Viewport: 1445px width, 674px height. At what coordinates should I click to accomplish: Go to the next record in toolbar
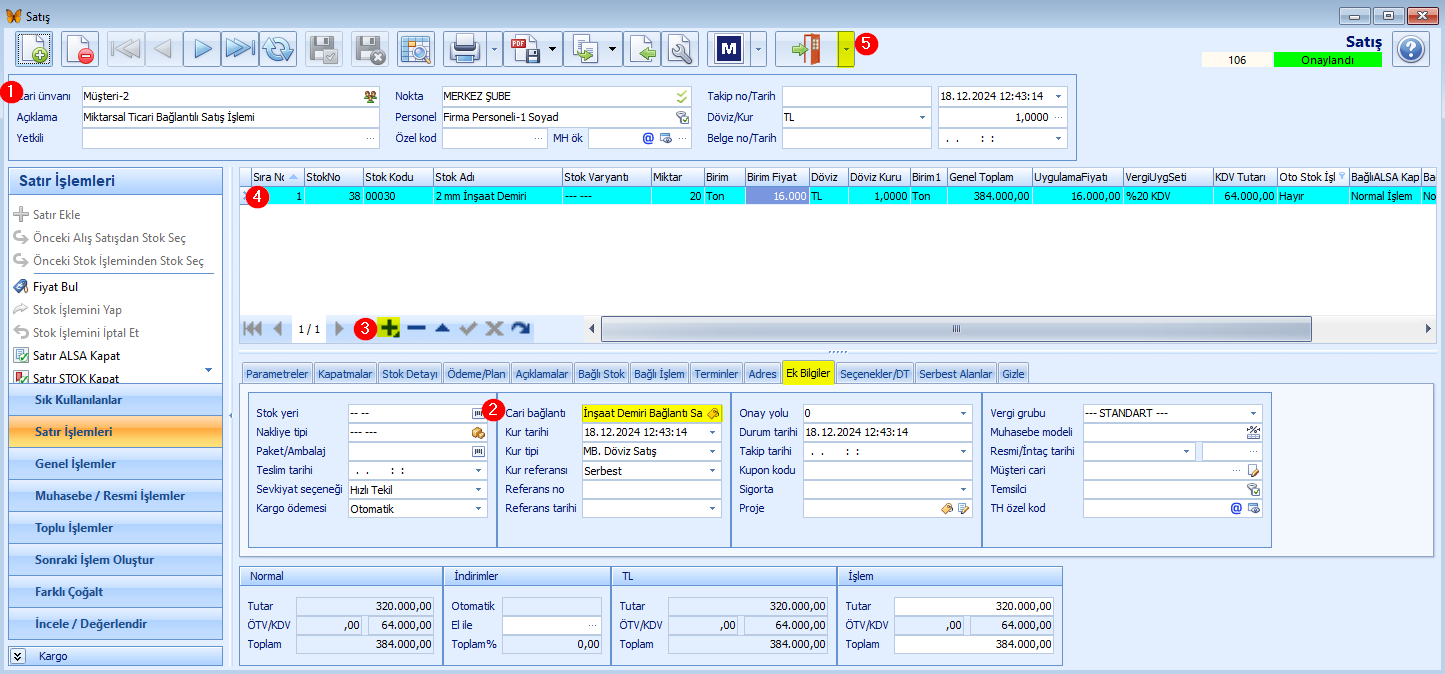pyautogui.click(x=203, y=48)
